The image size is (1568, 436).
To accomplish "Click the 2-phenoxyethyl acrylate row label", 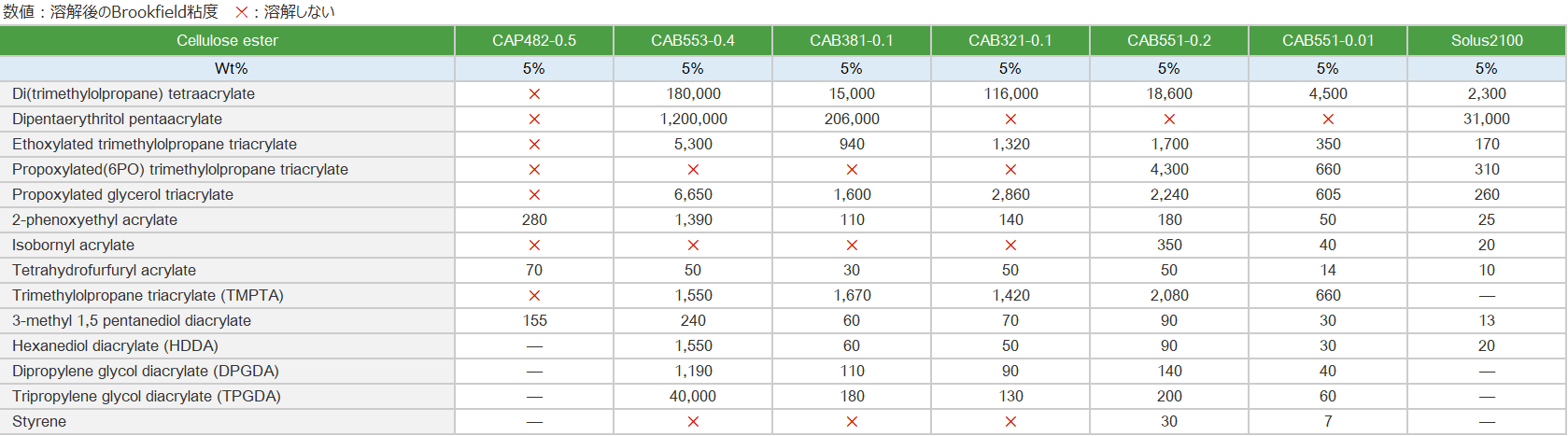I will click(94, 220).
